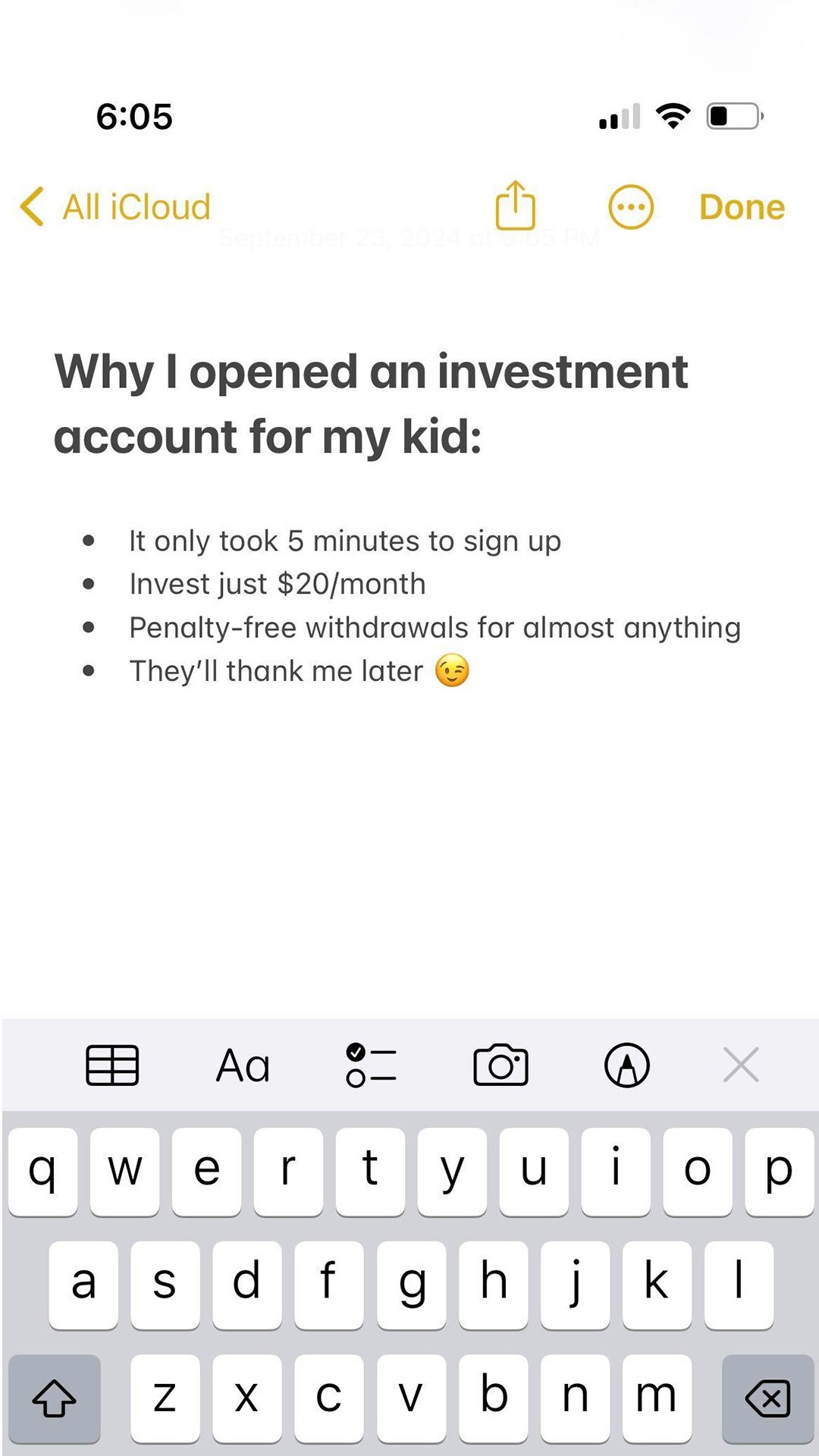819x1456 pixels.
Task: Tap the letter q key
Action: (43, 1171)
